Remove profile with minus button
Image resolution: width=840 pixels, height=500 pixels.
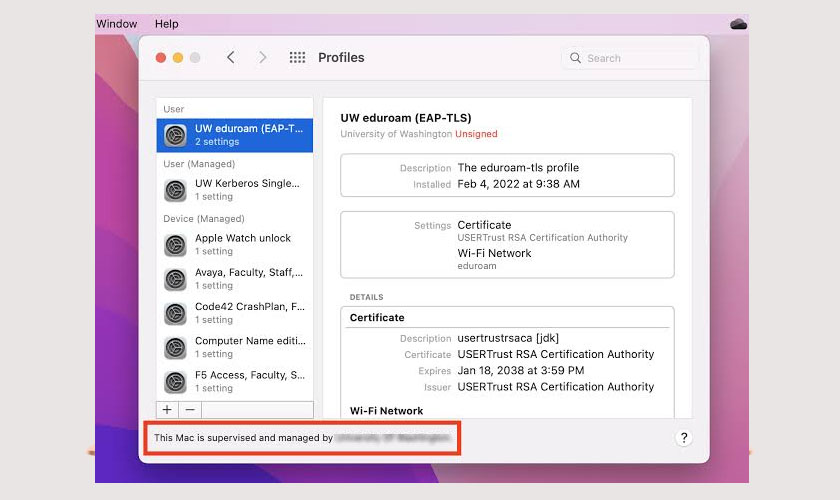190,410
